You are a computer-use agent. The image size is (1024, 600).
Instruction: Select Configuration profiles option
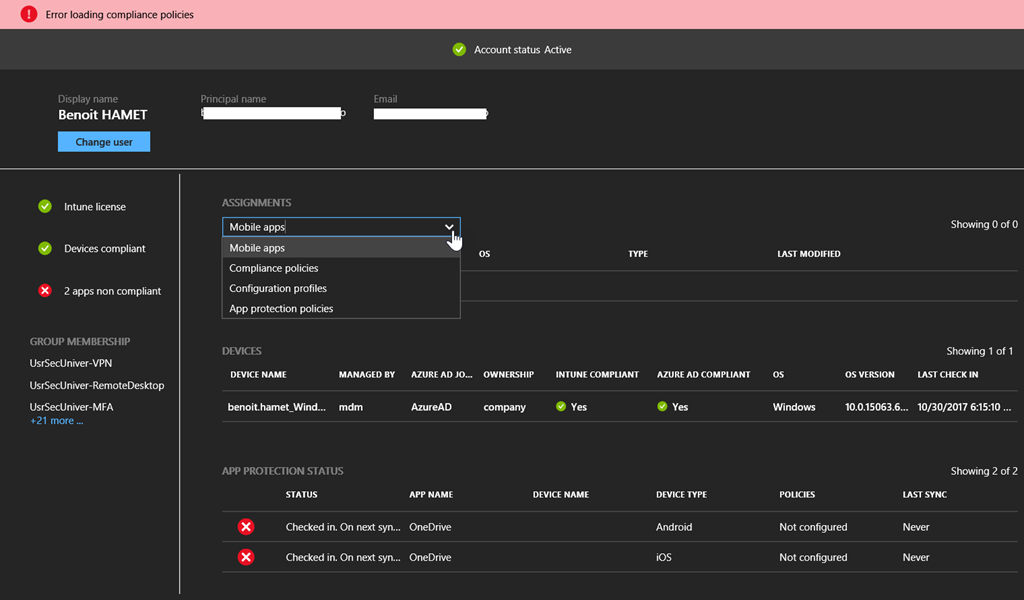tap(278, 288)
